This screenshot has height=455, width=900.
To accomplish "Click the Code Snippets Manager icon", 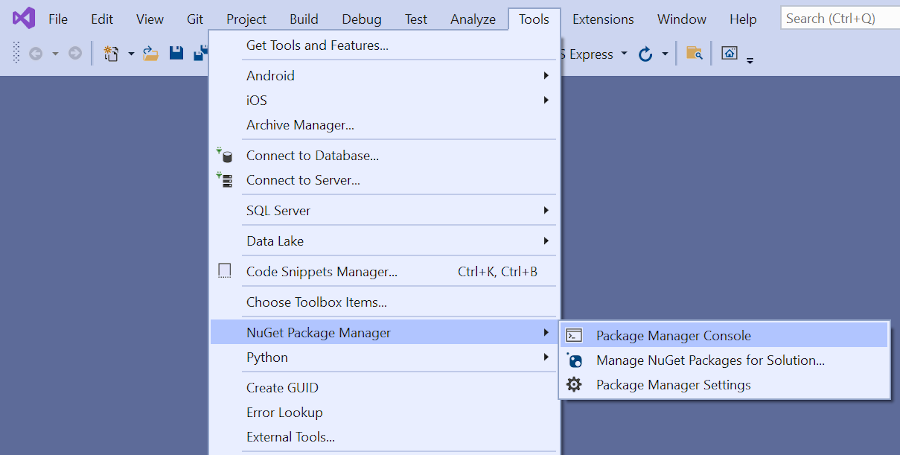I will pos(224,271).
